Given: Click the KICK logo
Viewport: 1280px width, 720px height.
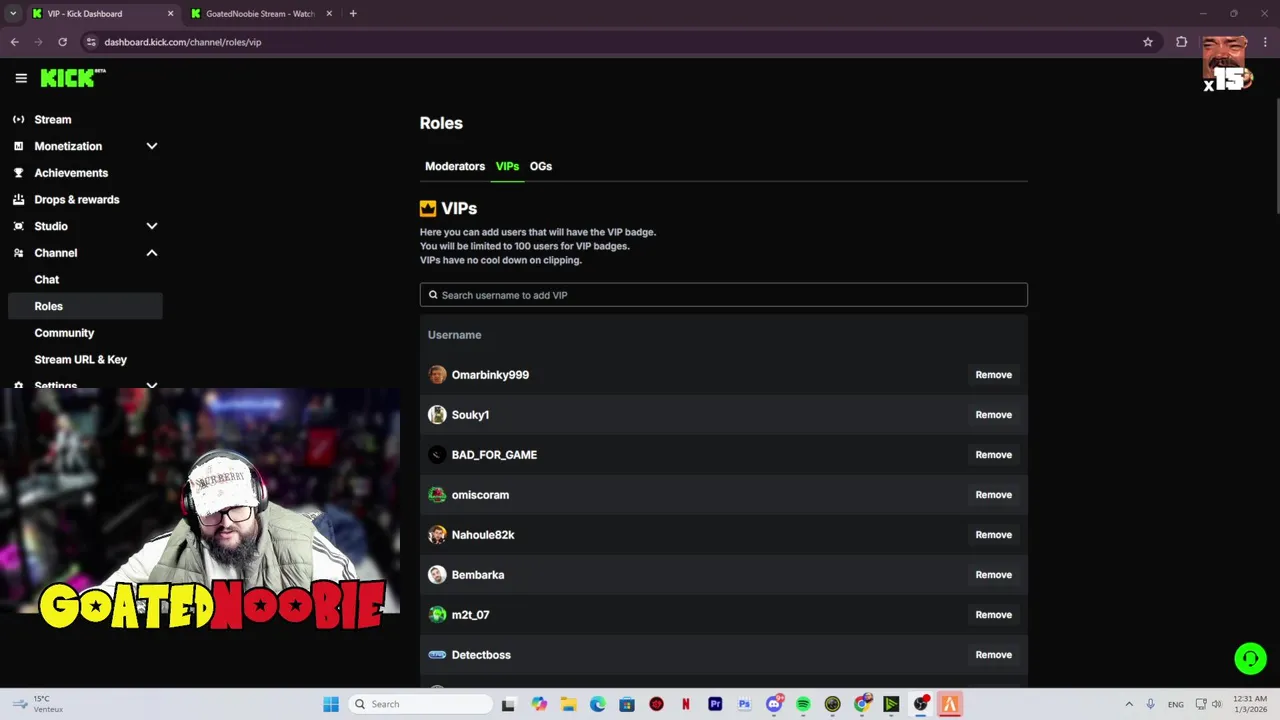Looking at the screenshot, I should [72, 78].
